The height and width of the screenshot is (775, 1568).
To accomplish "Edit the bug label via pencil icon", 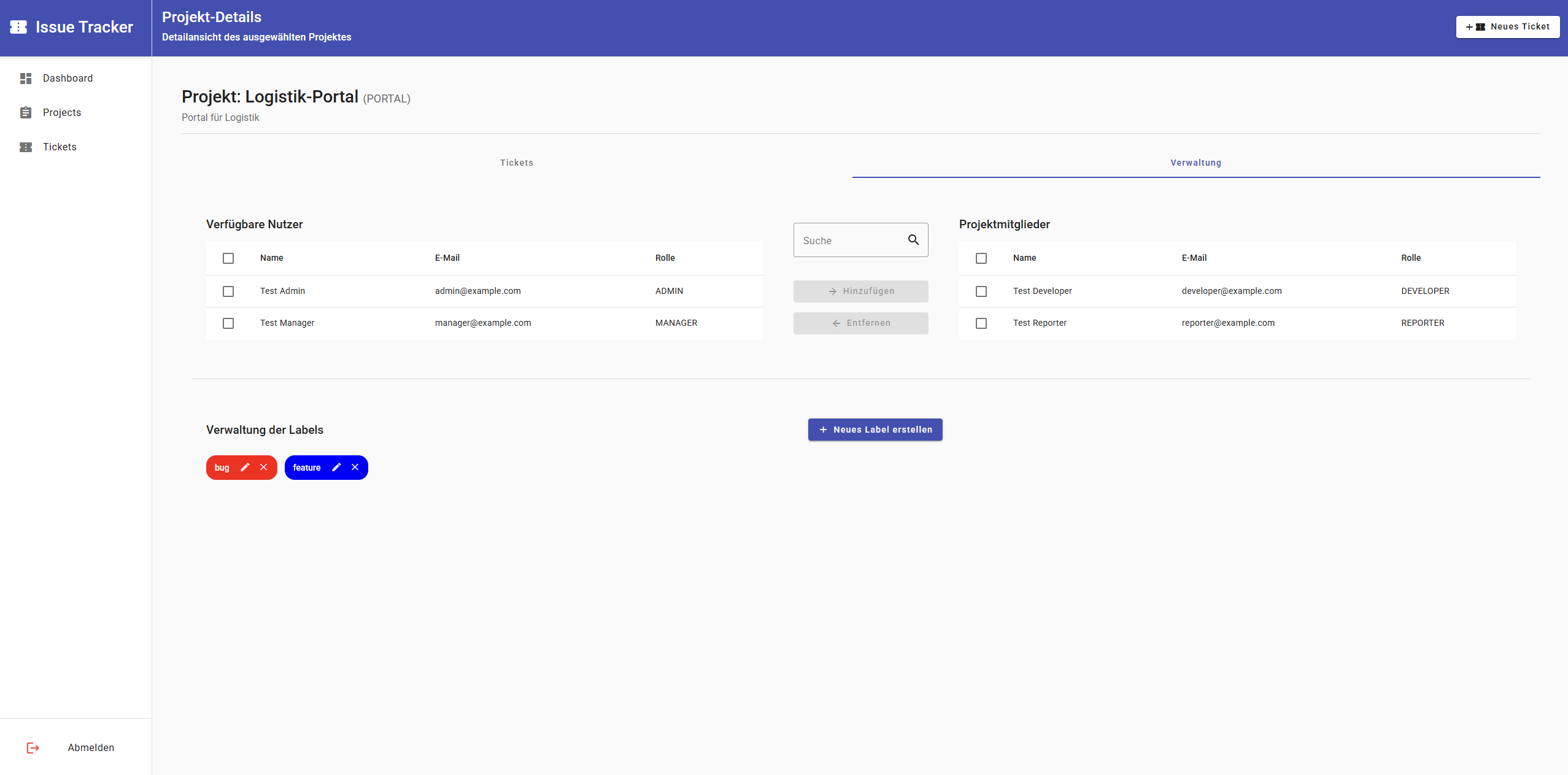I will [245, 468].
